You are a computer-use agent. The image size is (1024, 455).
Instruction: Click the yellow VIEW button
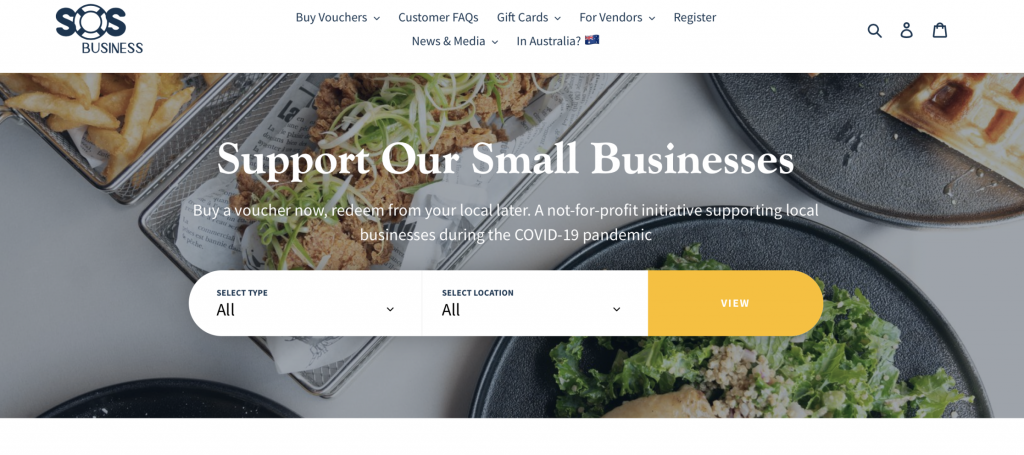[x=735, y=304]
